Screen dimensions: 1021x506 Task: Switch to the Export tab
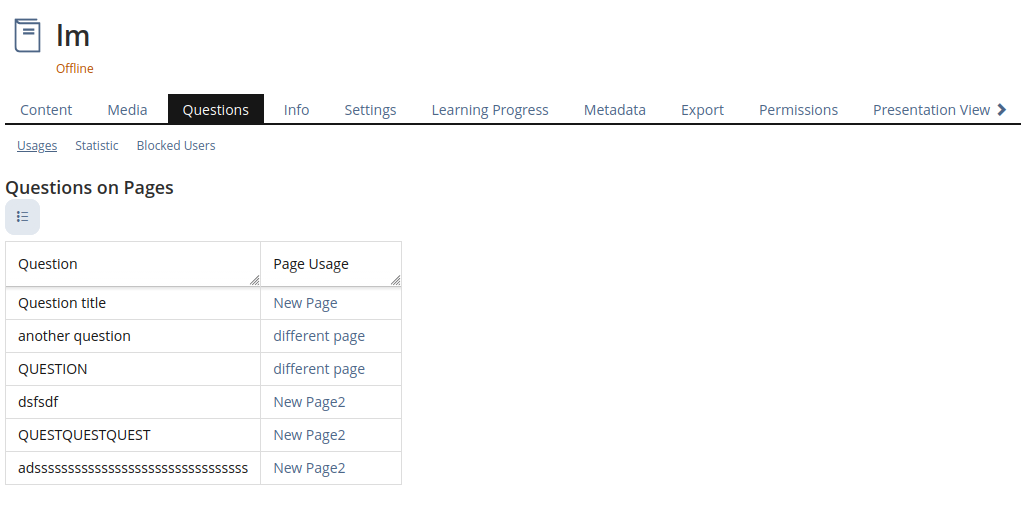[702, 110]
